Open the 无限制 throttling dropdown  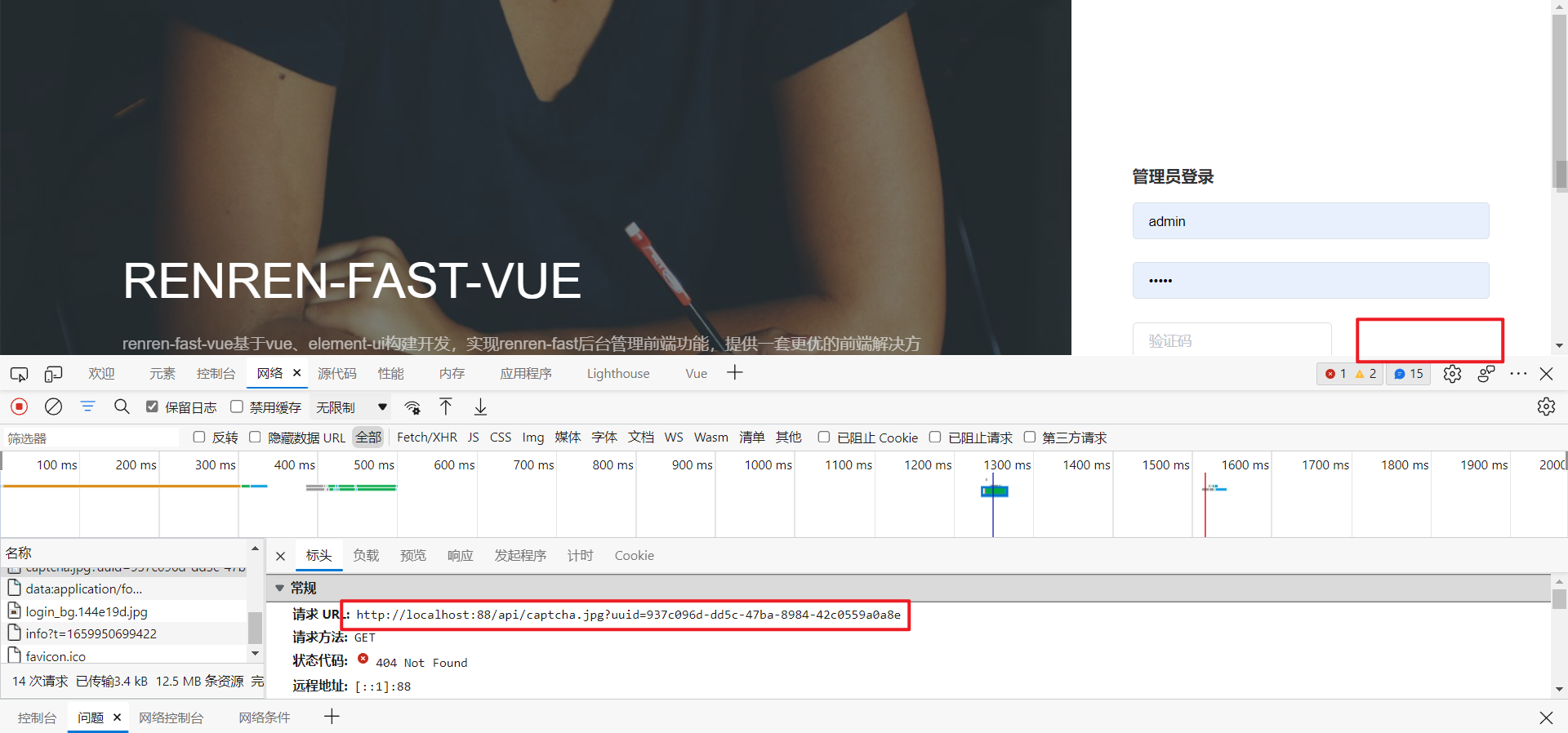(351, 406)
